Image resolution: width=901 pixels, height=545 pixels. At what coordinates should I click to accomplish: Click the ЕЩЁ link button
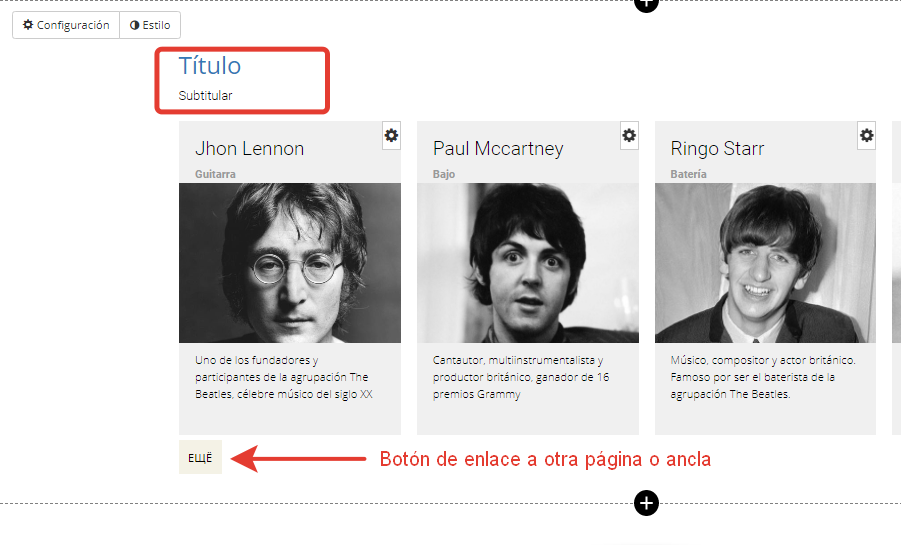pyautogui.click(x=200, y=458)
